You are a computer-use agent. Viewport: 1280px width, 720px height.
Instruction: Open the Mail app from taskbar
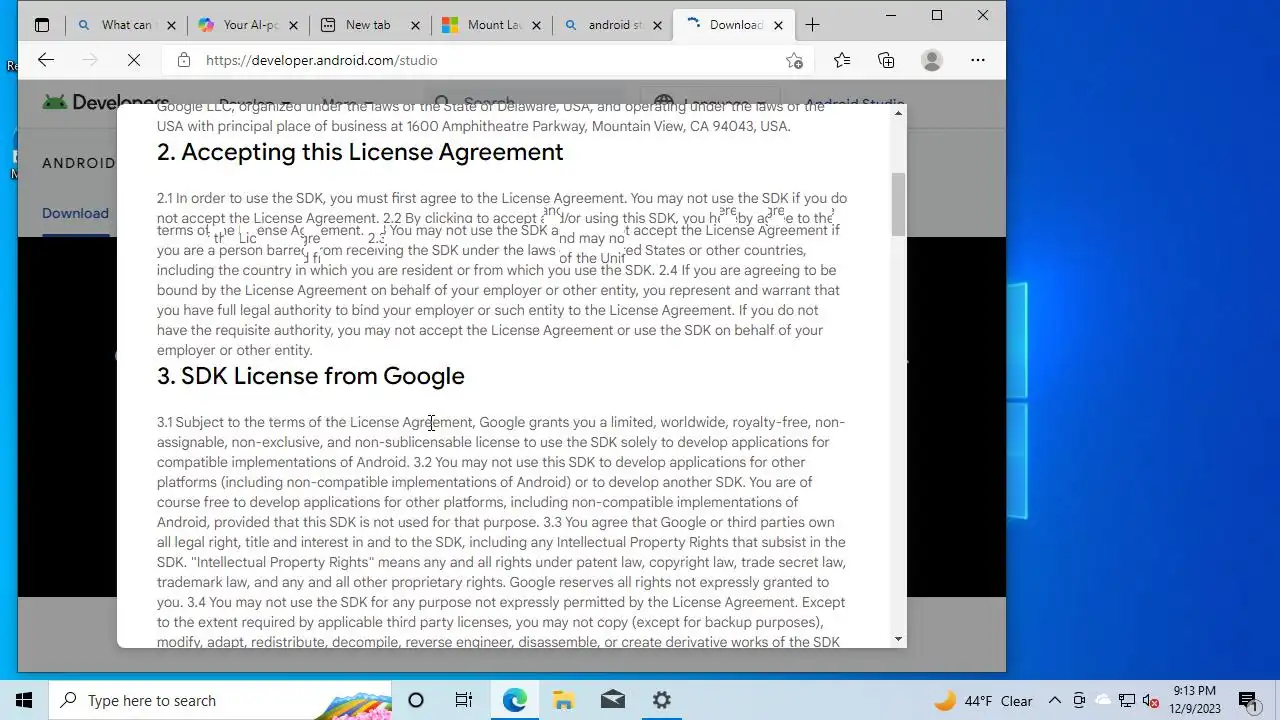coord(613,700)
